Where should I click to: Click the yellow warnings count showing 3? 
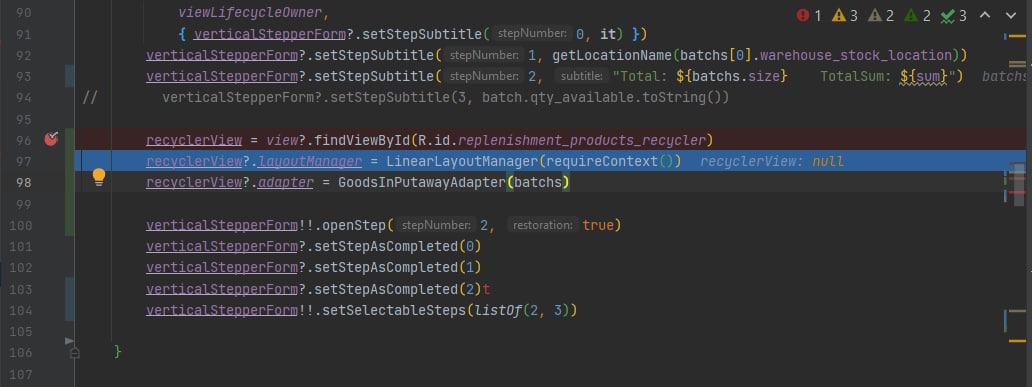[x=845, y=15]
